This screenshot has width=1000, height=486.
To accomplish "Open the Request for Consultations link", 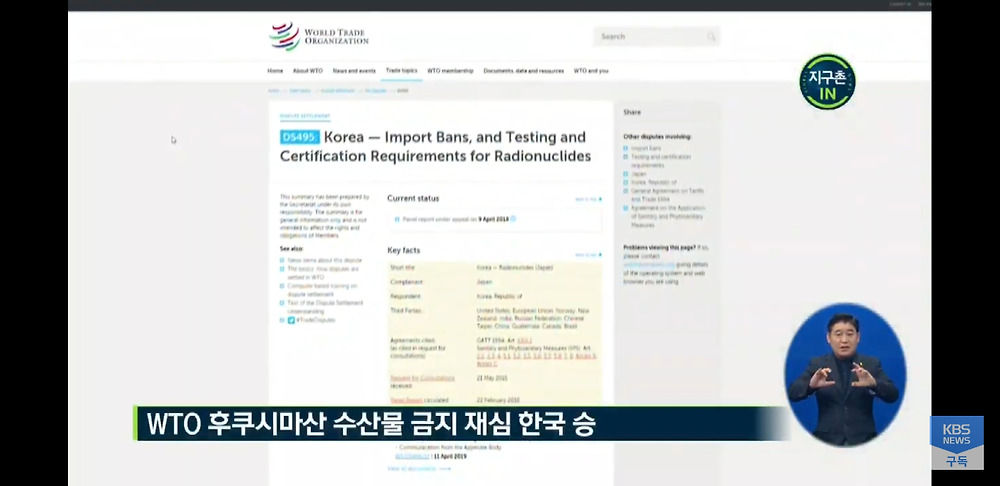I will coord(422,378).
